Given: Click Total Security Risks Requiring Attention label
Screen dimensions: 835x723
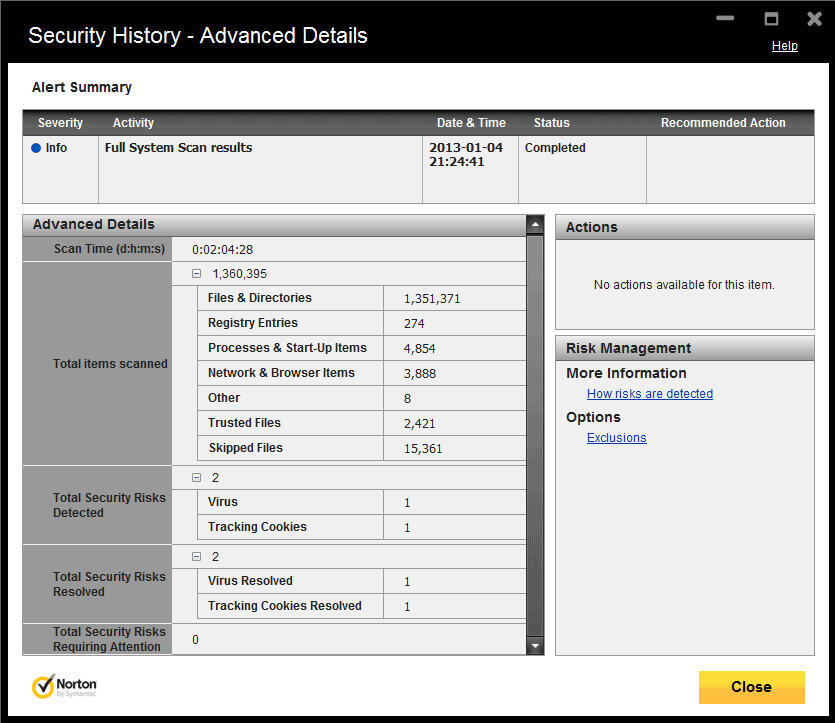Looking at the screenshot, I should point(109,639).
